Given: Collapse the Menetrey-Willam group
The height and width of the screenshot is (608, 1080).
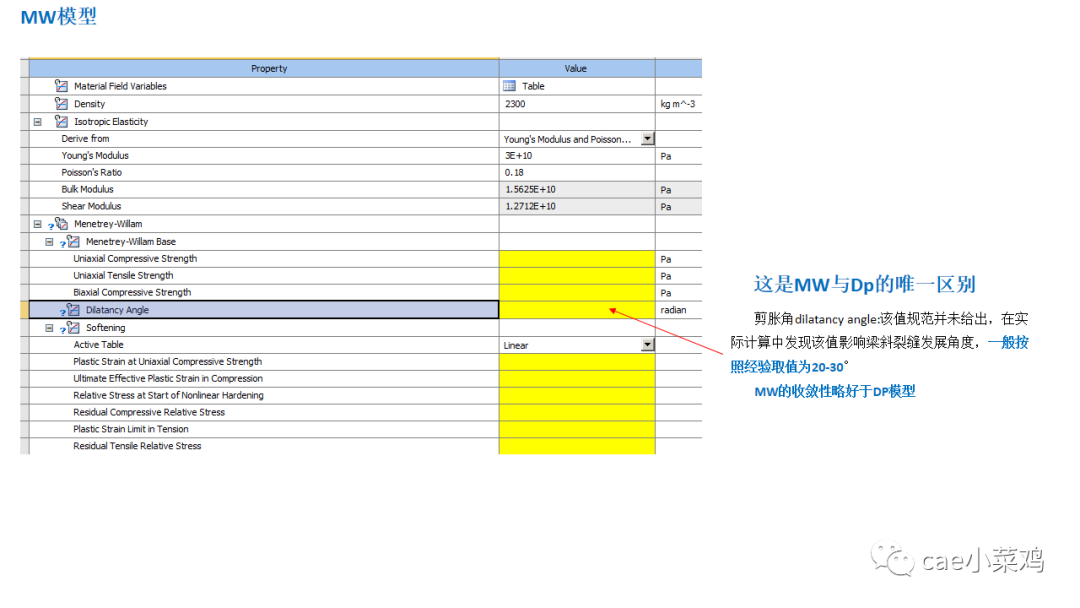Looking at the screenshot, I should tap(36, 223).
